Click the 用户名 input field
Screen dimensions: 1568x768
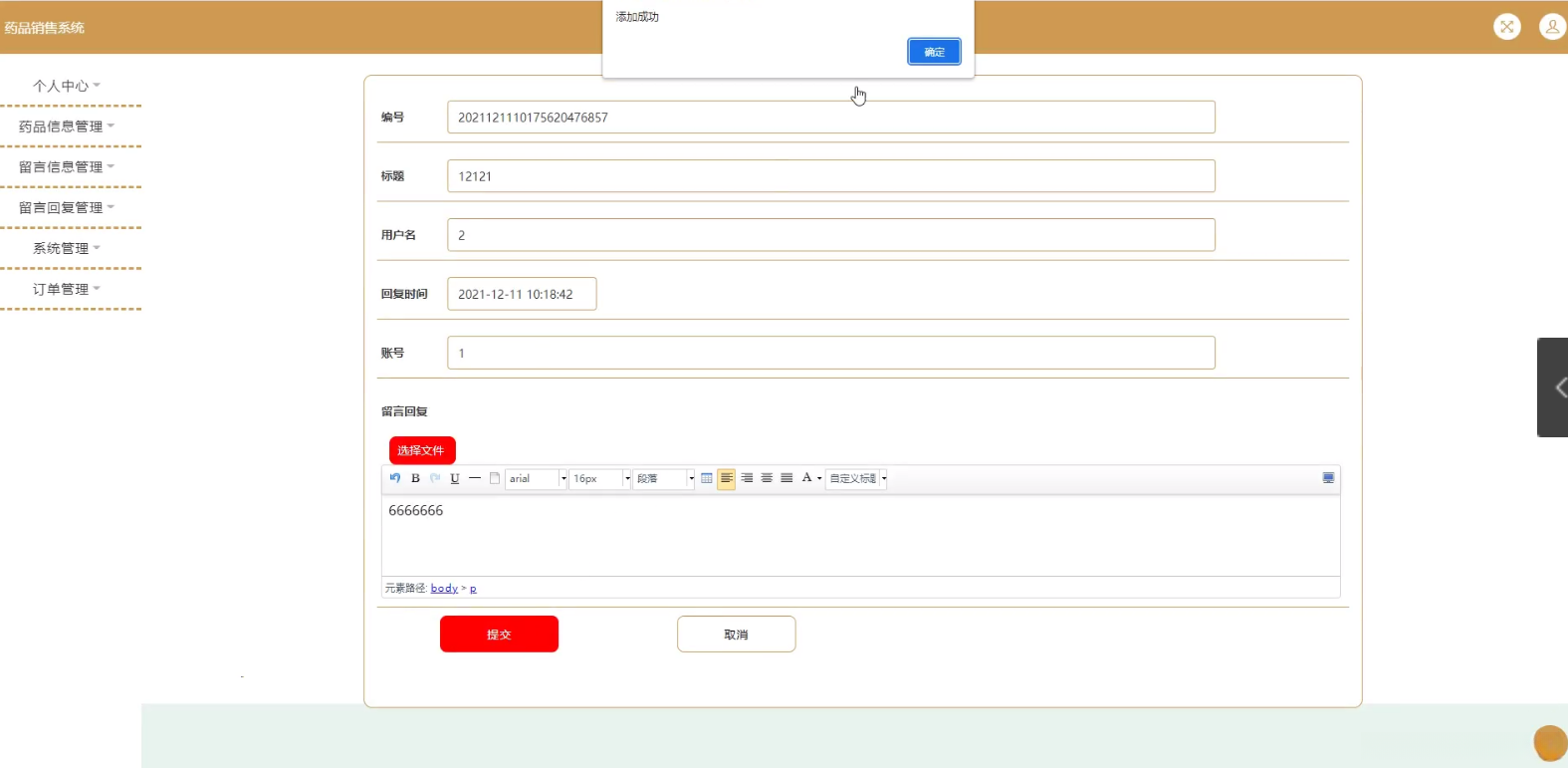click(x=831, y=235)
